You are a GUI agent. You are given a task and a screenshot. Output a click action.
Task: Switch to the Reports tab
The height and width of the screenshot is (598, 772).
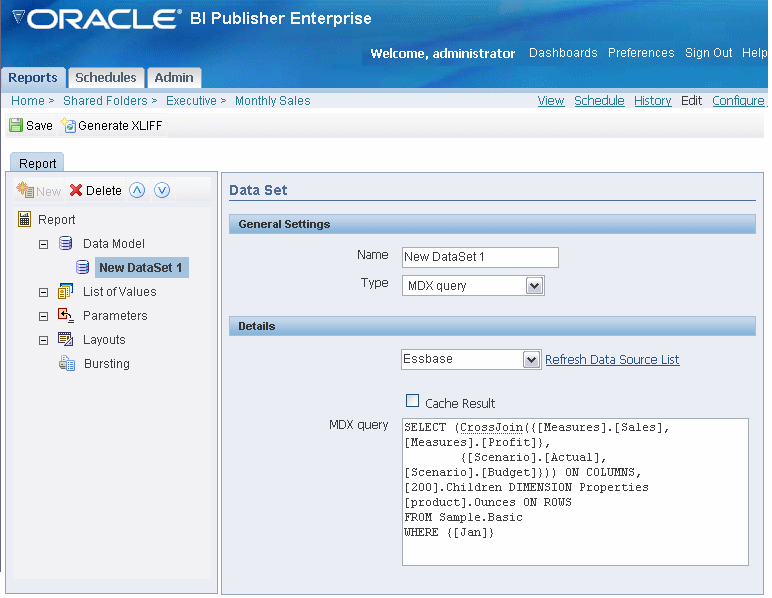(x=33, y=78)
